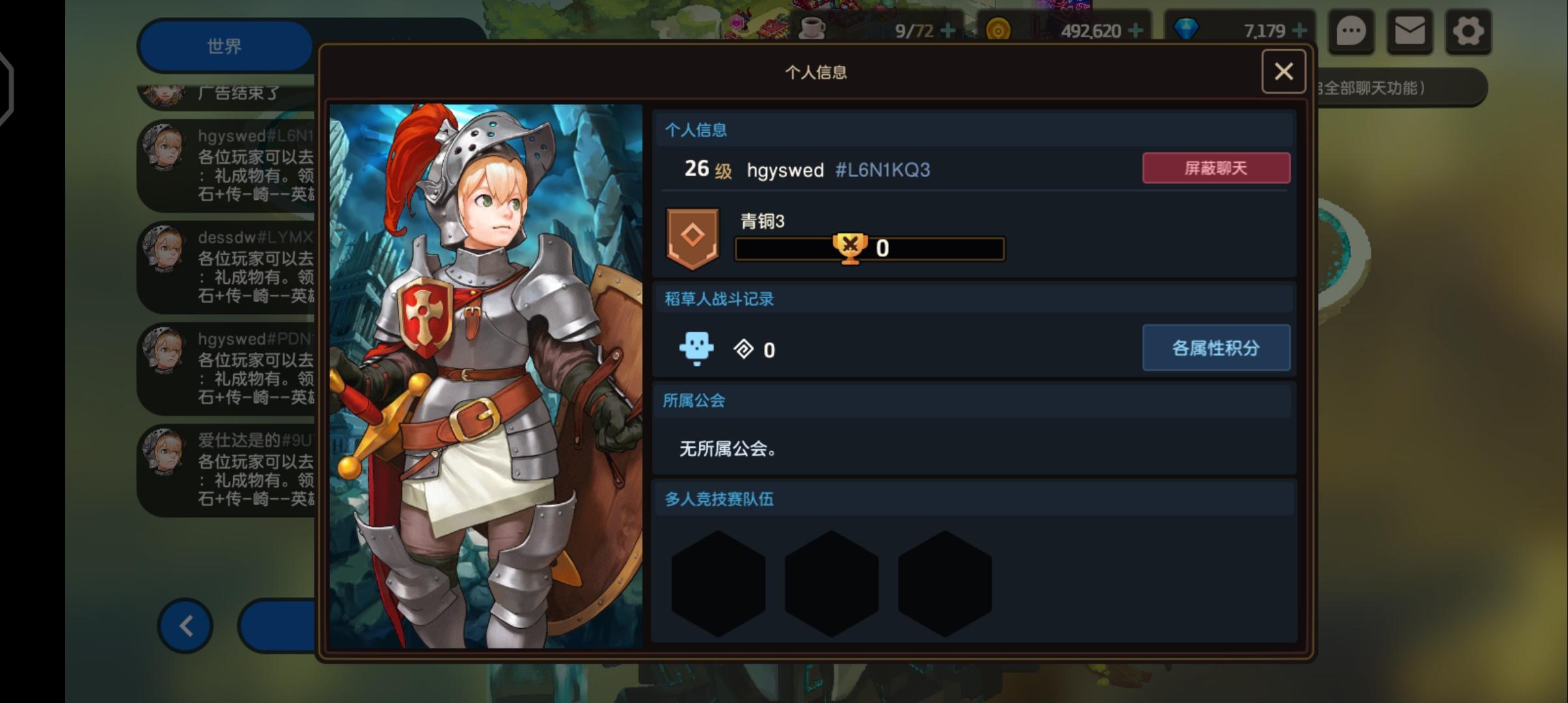This screenshot has height=703, width=1568.
Task: Click the knight character portrait
Action: coord(486,376)
